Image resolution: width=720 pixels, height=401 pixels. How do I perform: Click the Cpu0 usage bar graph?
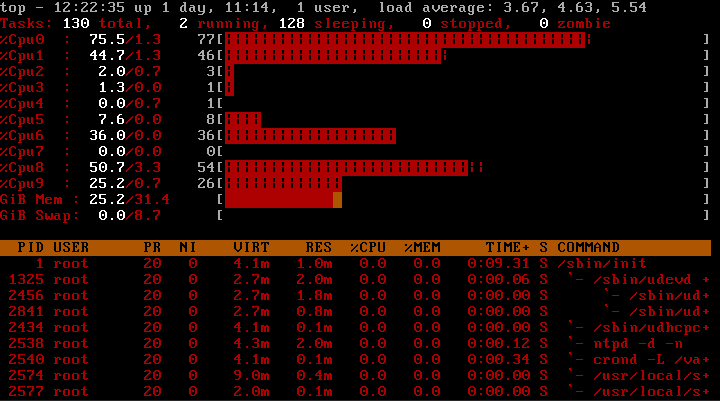[407, 40]
